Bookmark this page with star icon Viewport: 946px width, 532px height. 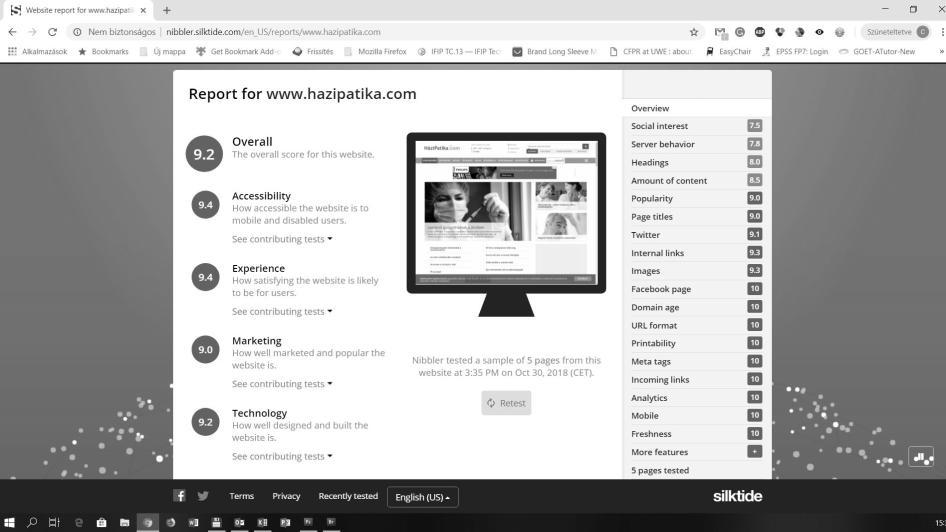(x=694, y=32)
